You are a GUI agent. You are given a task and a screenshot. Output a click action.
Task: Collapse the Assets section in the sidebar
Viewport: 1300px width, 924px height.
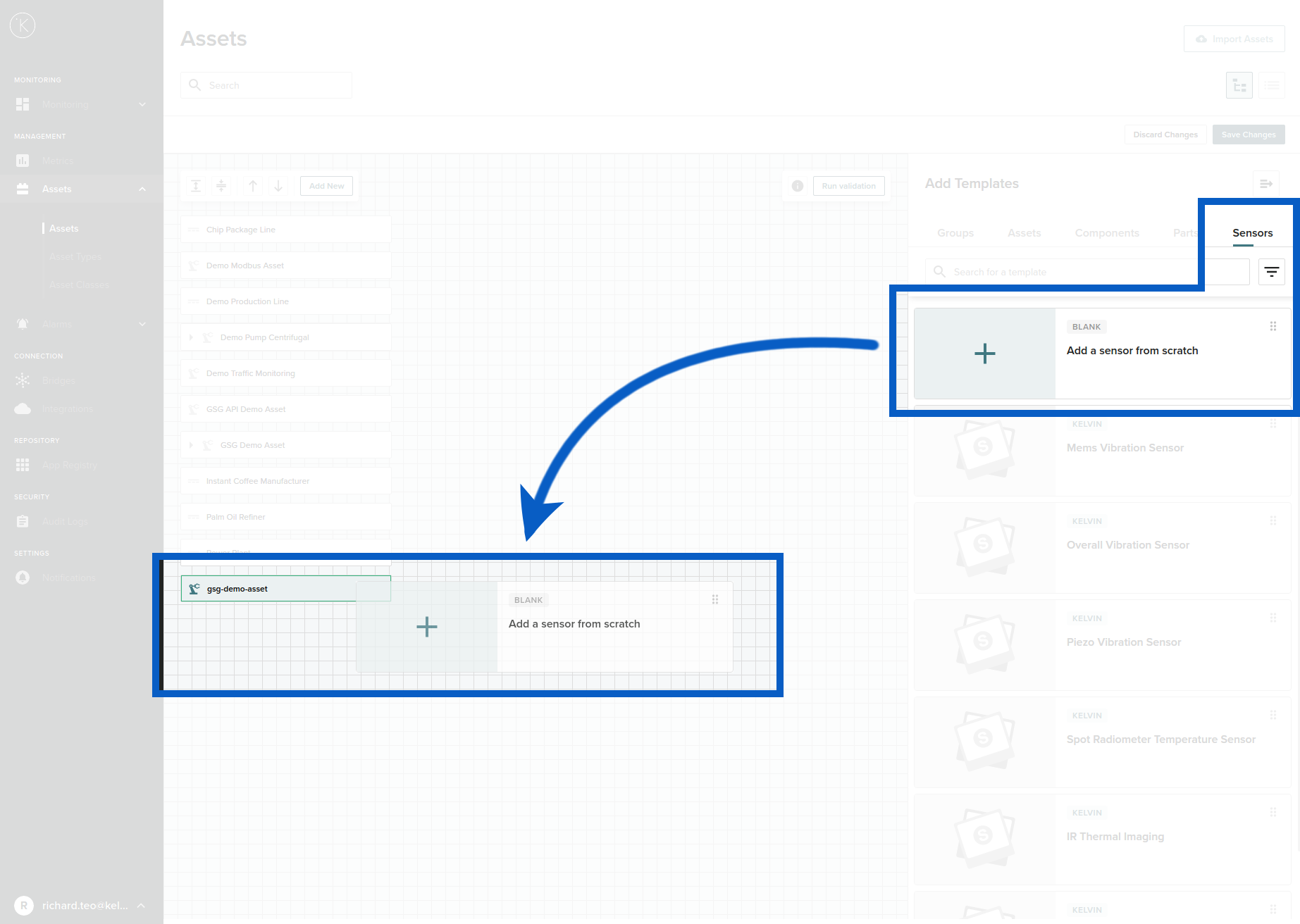pos(142,189)
